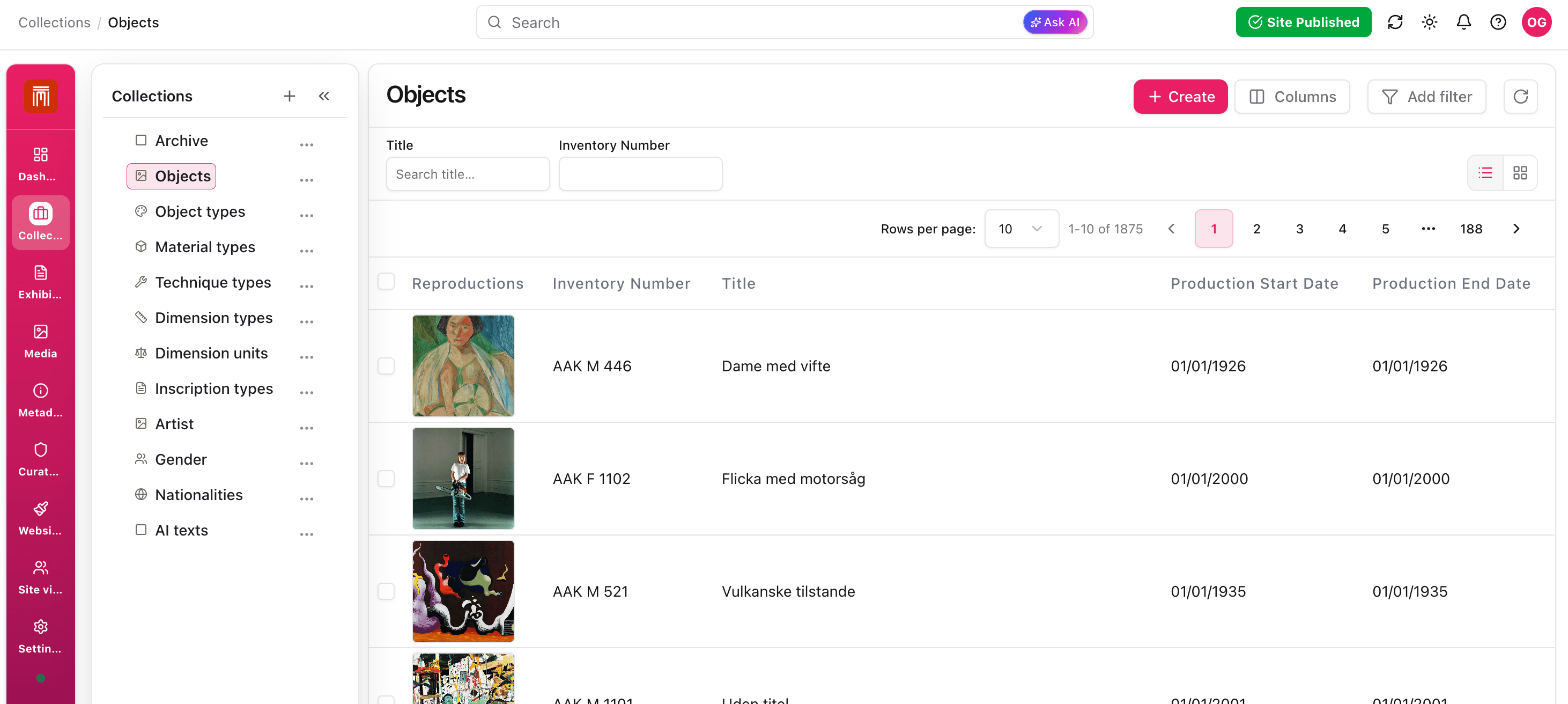This screenshot has width=1568, height=704.
Task: Click the Create button
Action: [1180, 97]
